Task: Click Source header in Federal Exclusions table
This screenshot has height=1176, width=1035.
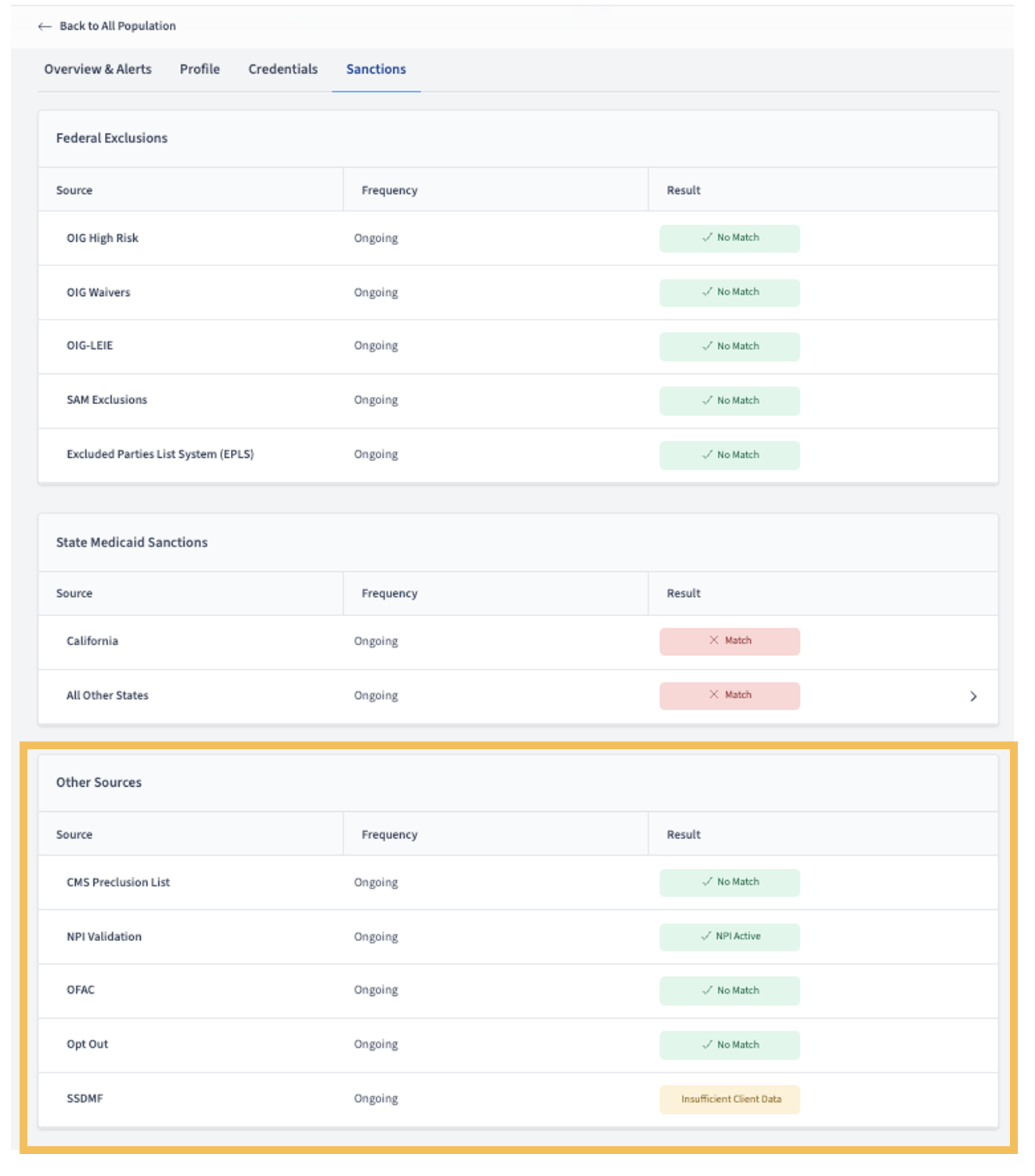Action: 74,190
